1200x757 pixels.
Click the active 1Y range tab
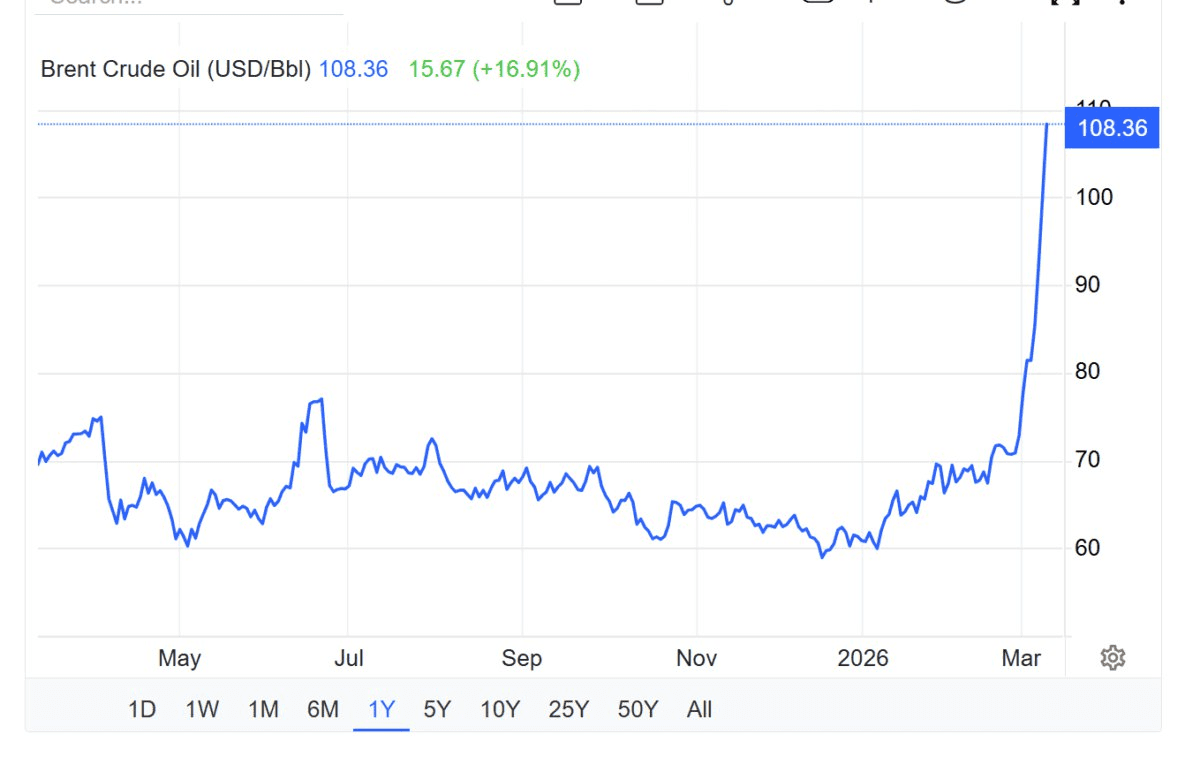382,710
